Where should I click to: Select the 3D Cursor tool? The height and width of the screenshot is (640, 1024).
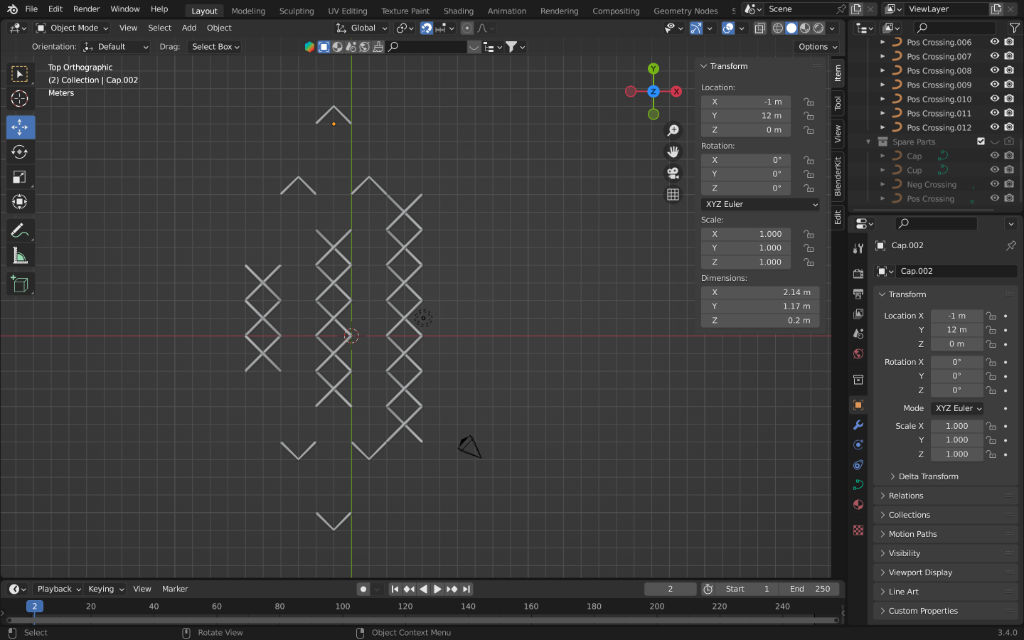[20, 99]
